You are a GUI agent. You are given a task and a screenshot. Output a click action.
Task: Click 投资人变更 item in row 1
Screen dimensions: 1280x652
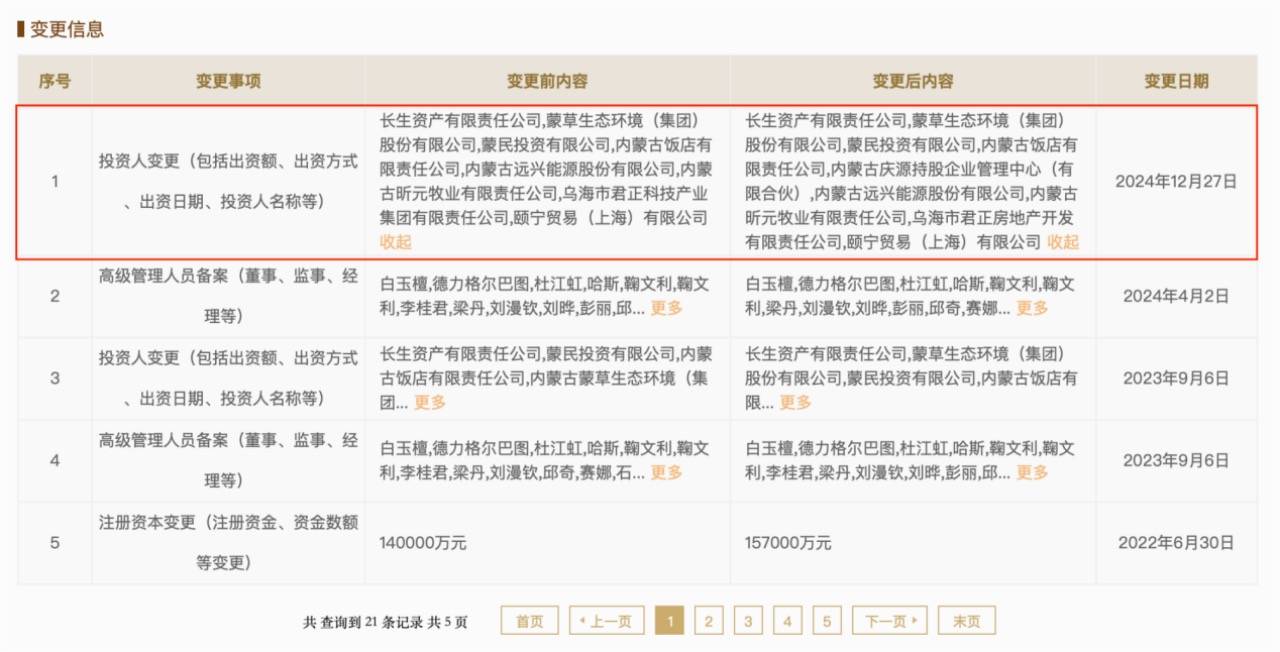point(228,181)
